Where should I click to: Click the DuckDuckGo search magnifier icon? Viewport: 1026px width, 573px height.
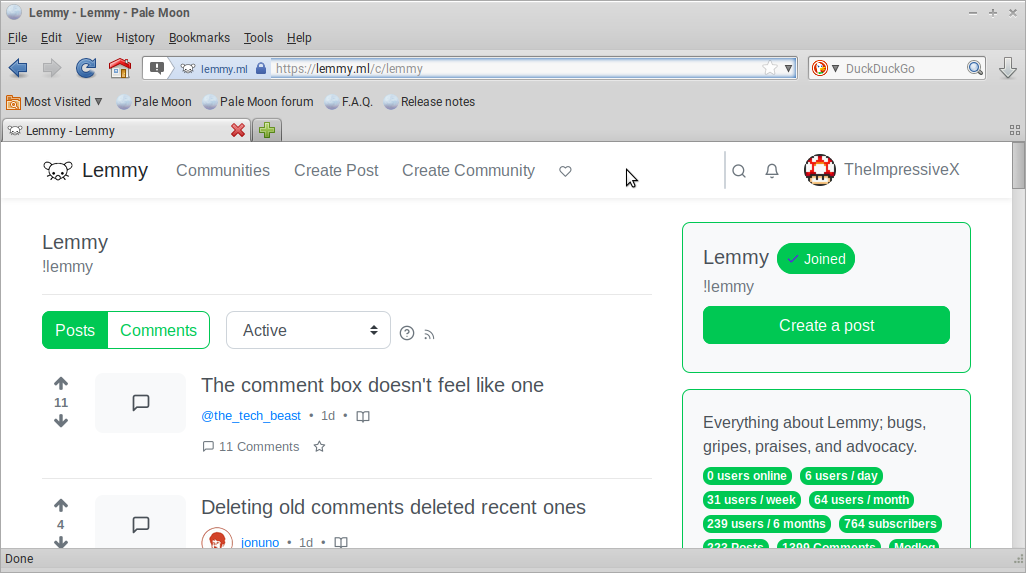[x=975, y=68]
